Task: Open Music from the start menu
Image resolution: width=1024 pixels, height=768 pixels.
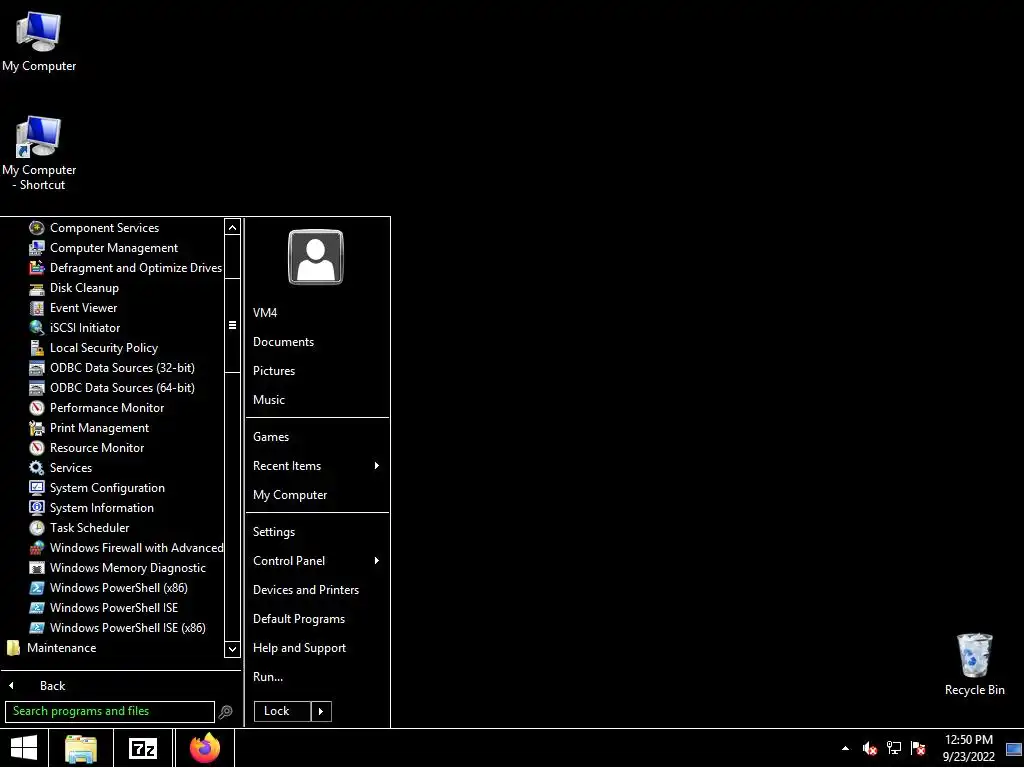Action: [268, 400]
